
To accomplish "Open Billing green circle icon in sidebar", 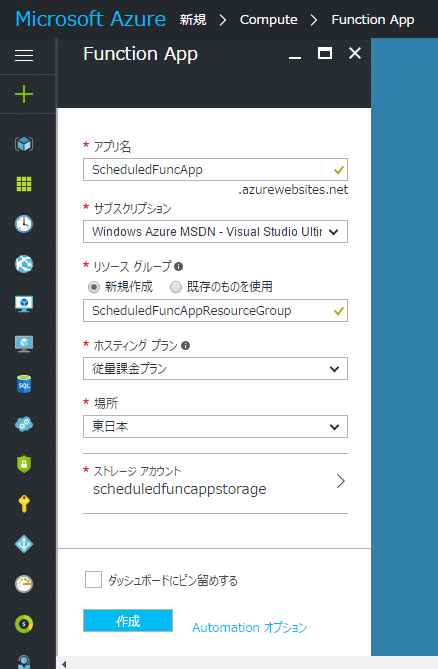I will 24,624.
